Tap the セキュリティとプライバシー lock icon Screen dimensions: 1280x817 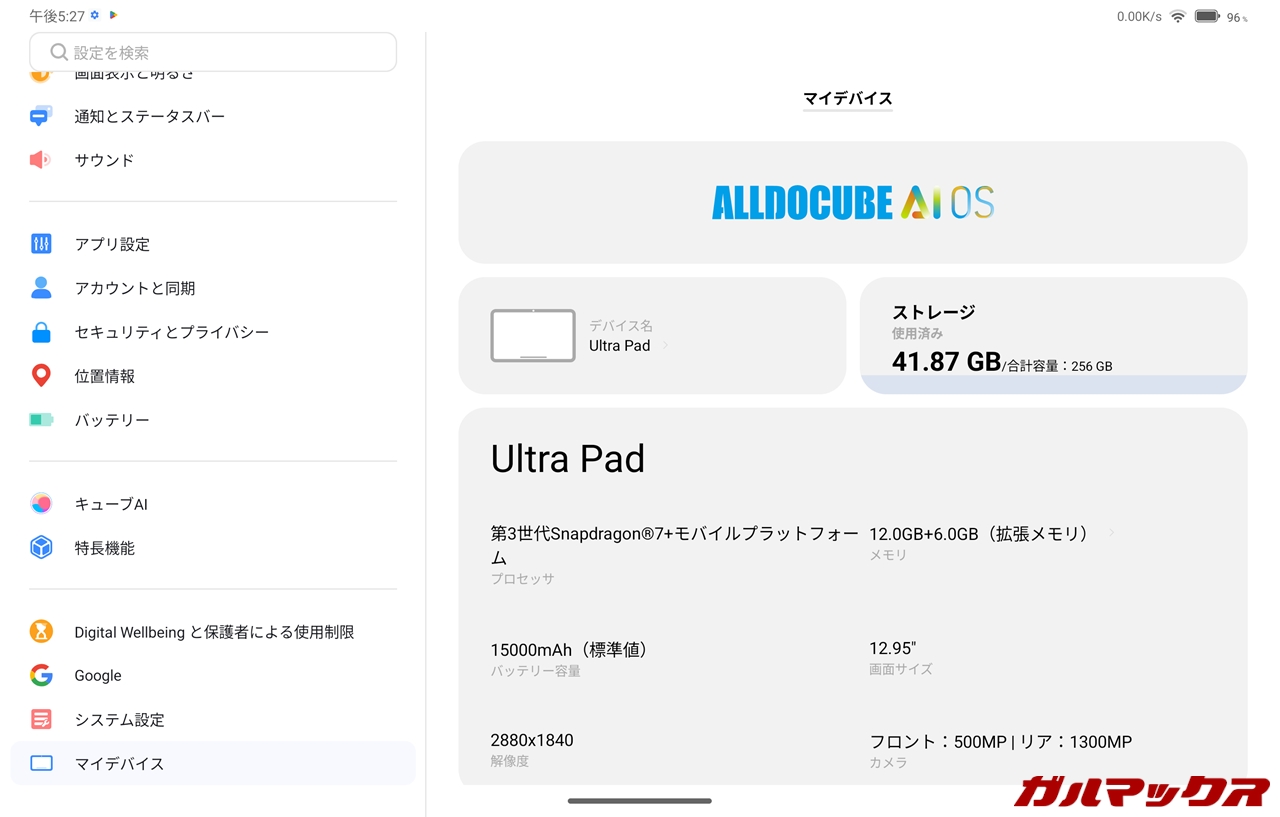click(x=41, y=332)
